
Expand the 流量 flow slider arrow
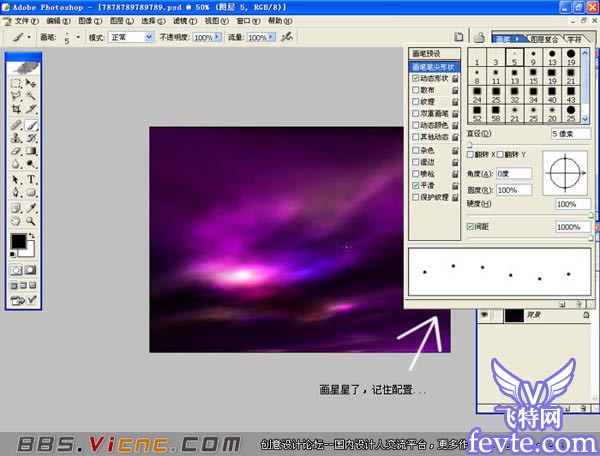pos(275,37)
